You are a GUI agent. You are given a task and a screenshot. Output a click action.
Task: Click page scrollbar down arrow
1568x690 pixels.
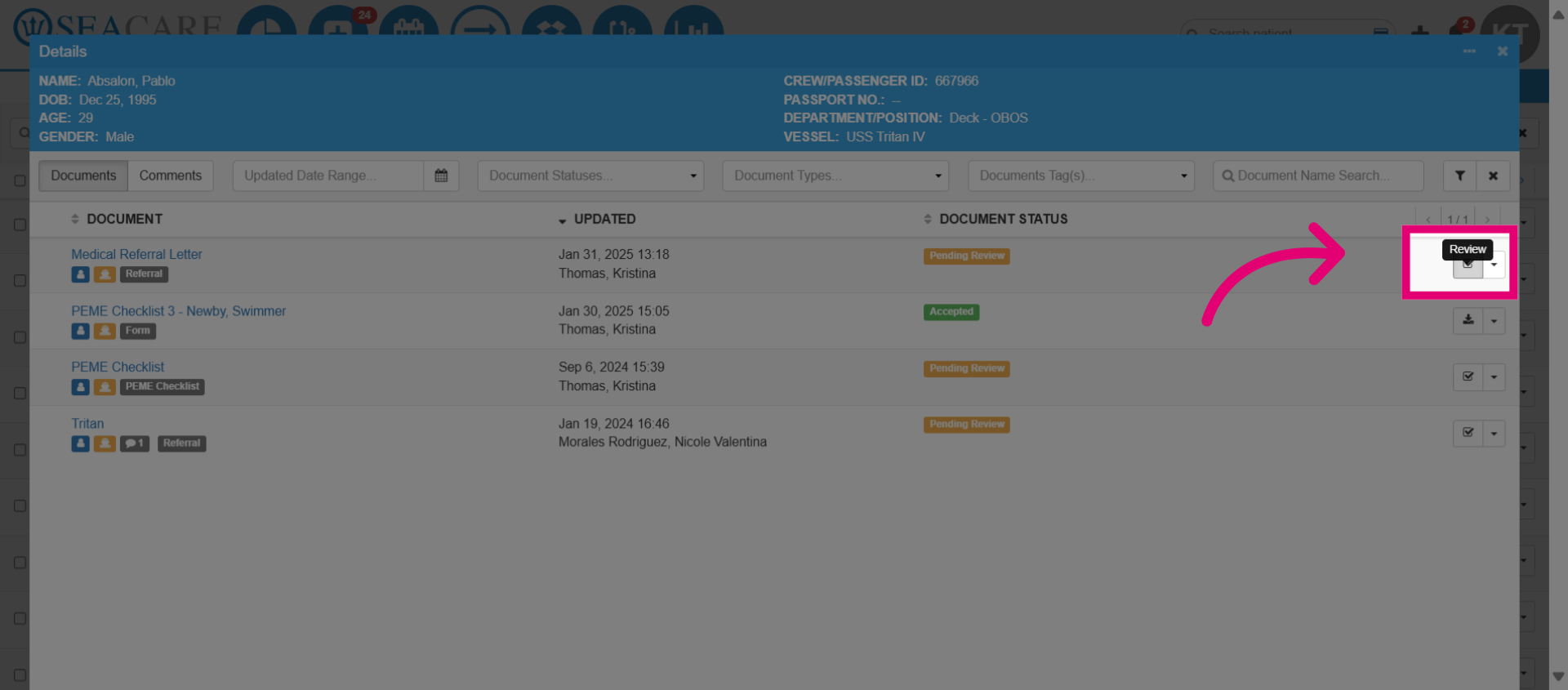coord(1558,677)
